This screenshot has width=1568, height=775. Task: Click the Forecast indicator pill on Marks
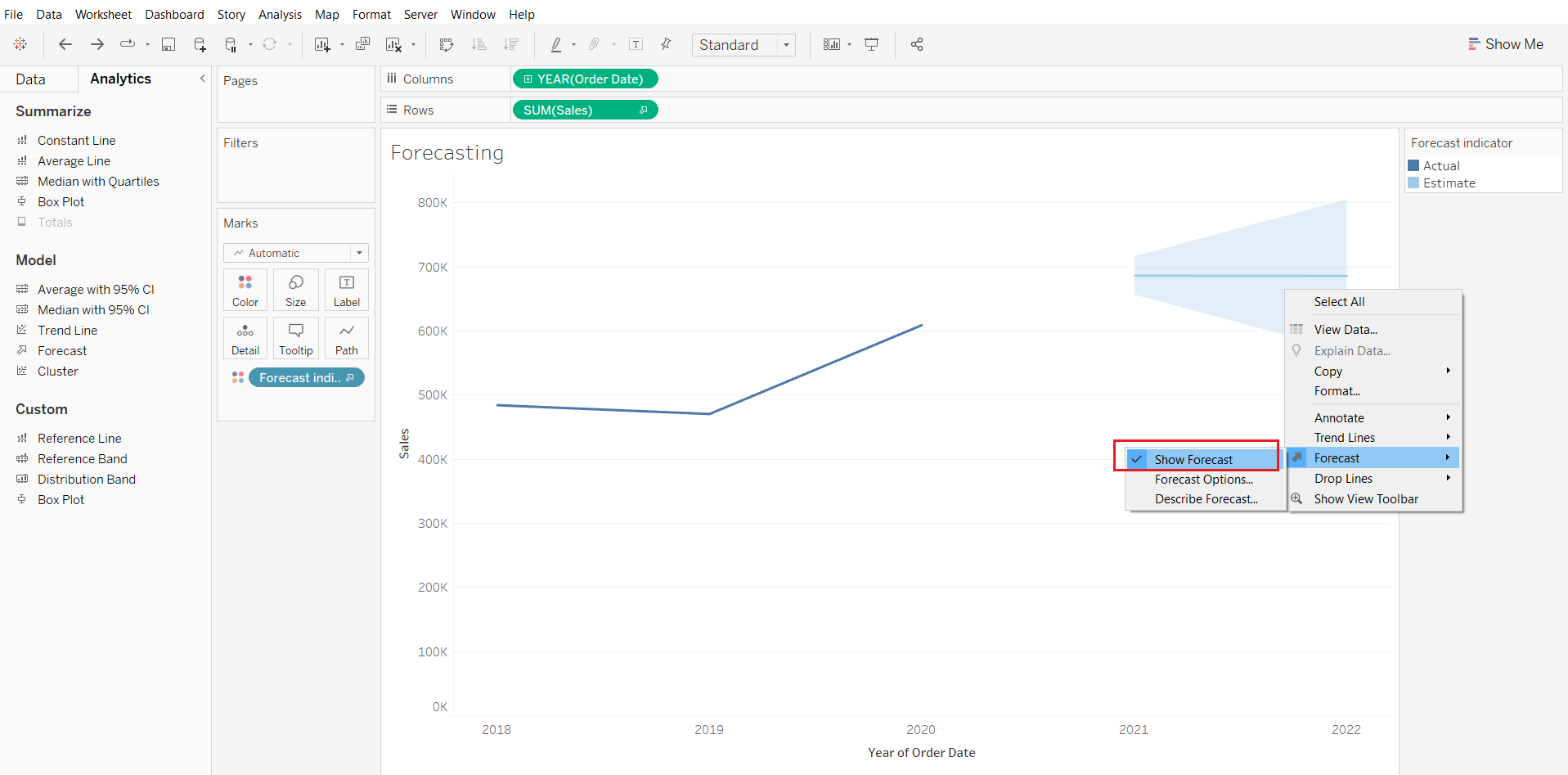point(307,378)
